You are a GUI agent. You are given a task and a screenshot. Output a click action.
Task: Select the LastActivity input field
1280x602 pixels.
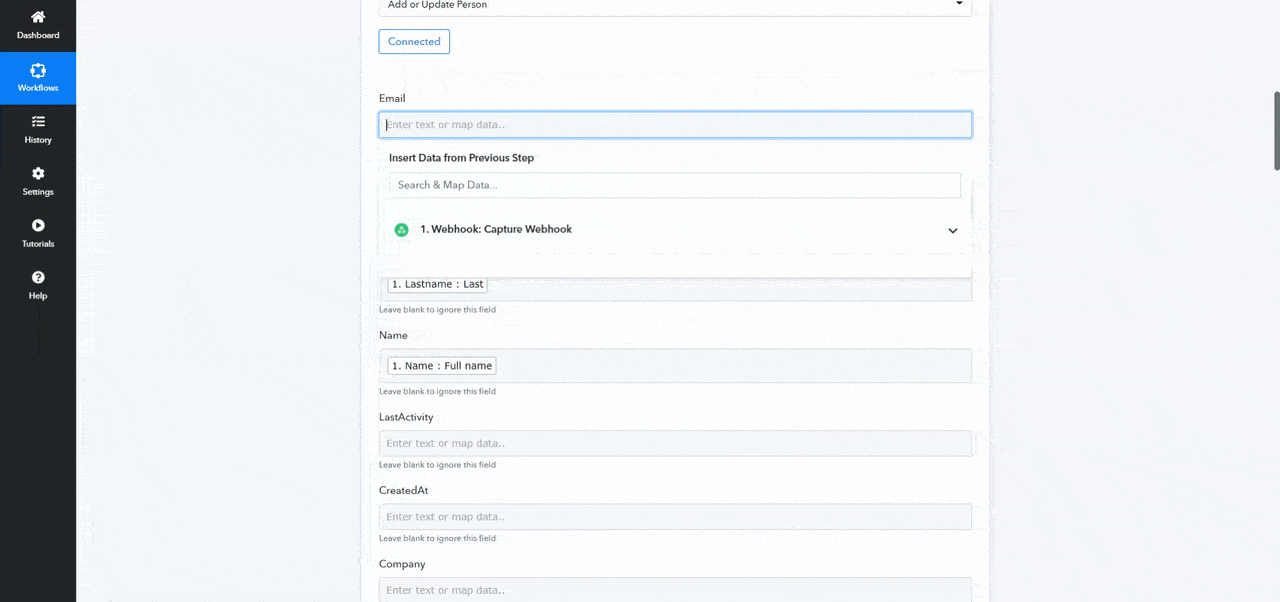[x=675, y=443]
